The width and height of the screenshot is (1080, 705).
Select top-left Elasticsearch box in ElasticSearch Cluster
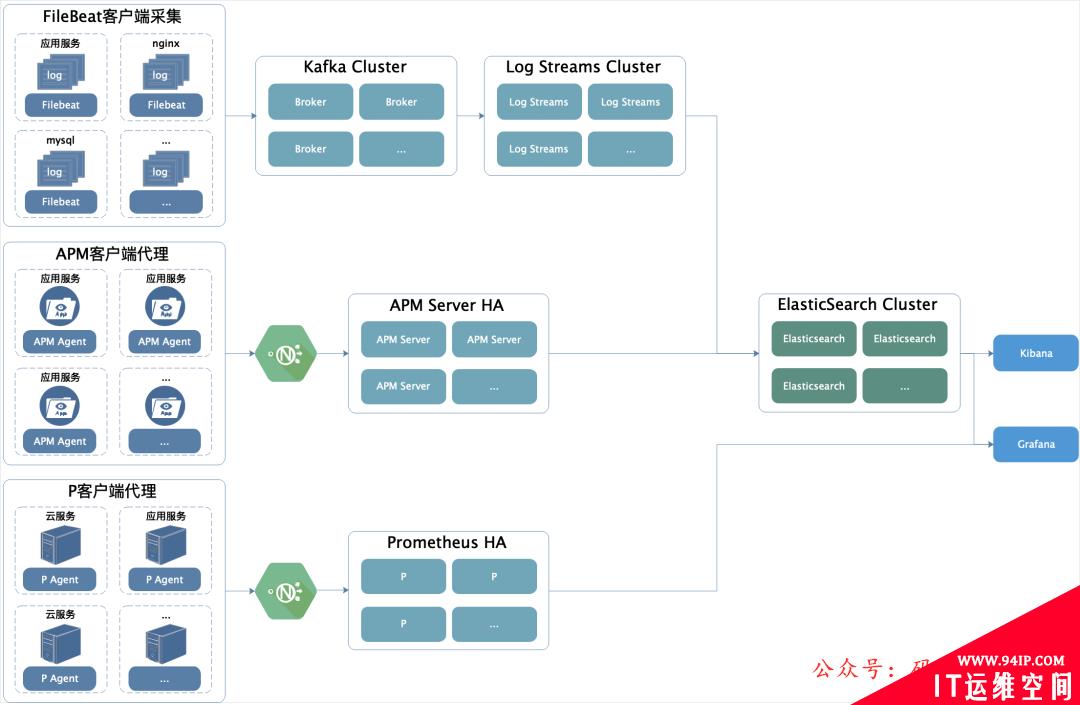(814, 339)
